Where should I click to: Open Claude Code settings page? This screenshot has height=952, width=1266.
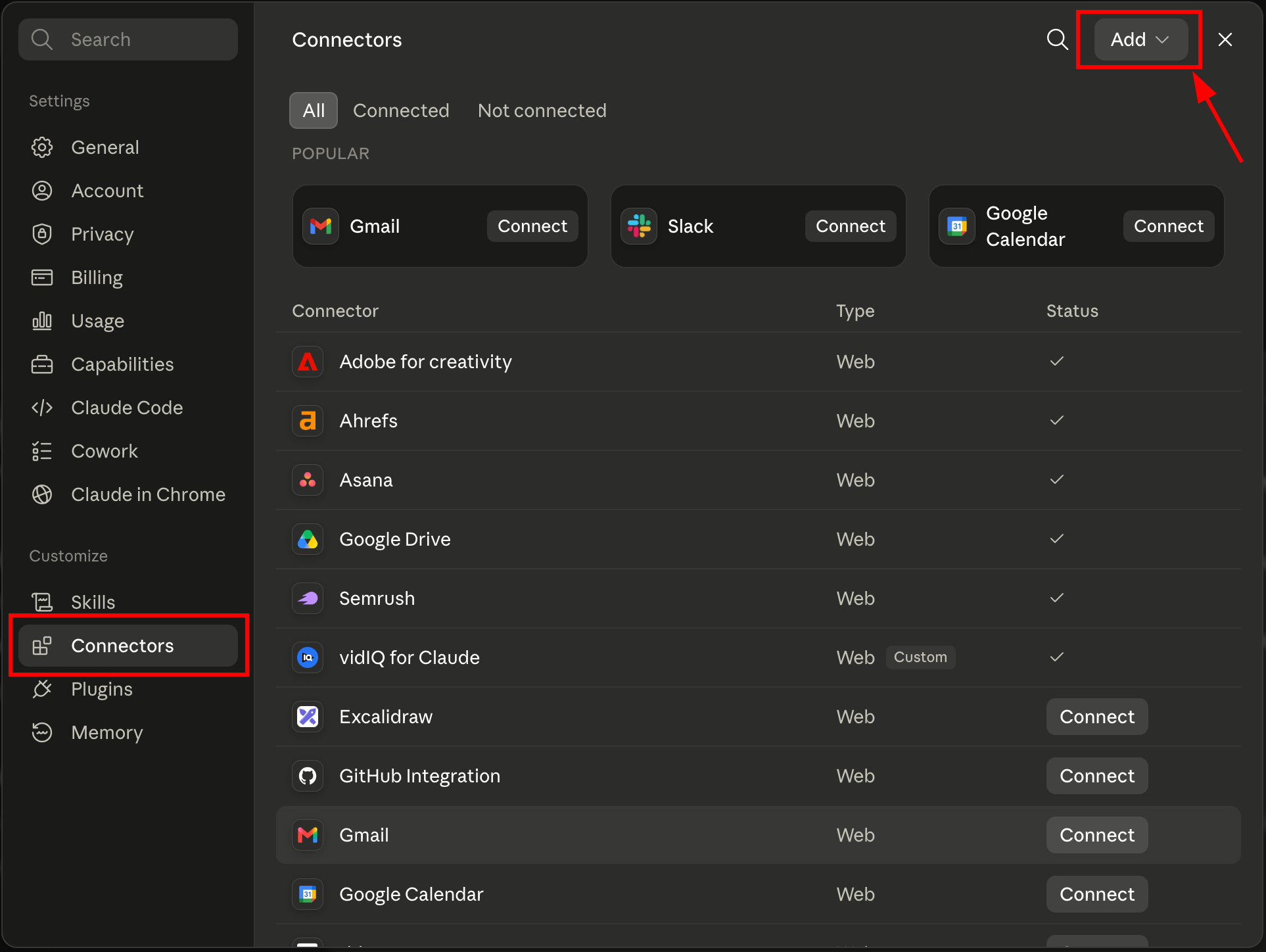click(128, 408)
